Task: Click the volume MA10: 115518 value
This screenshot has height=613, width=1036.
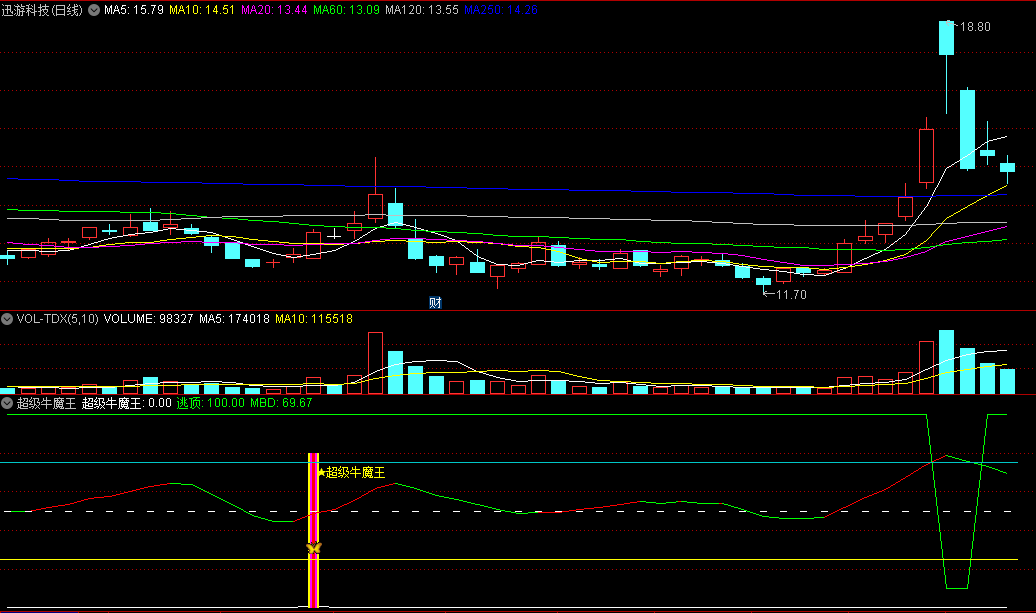Action: 314,319
